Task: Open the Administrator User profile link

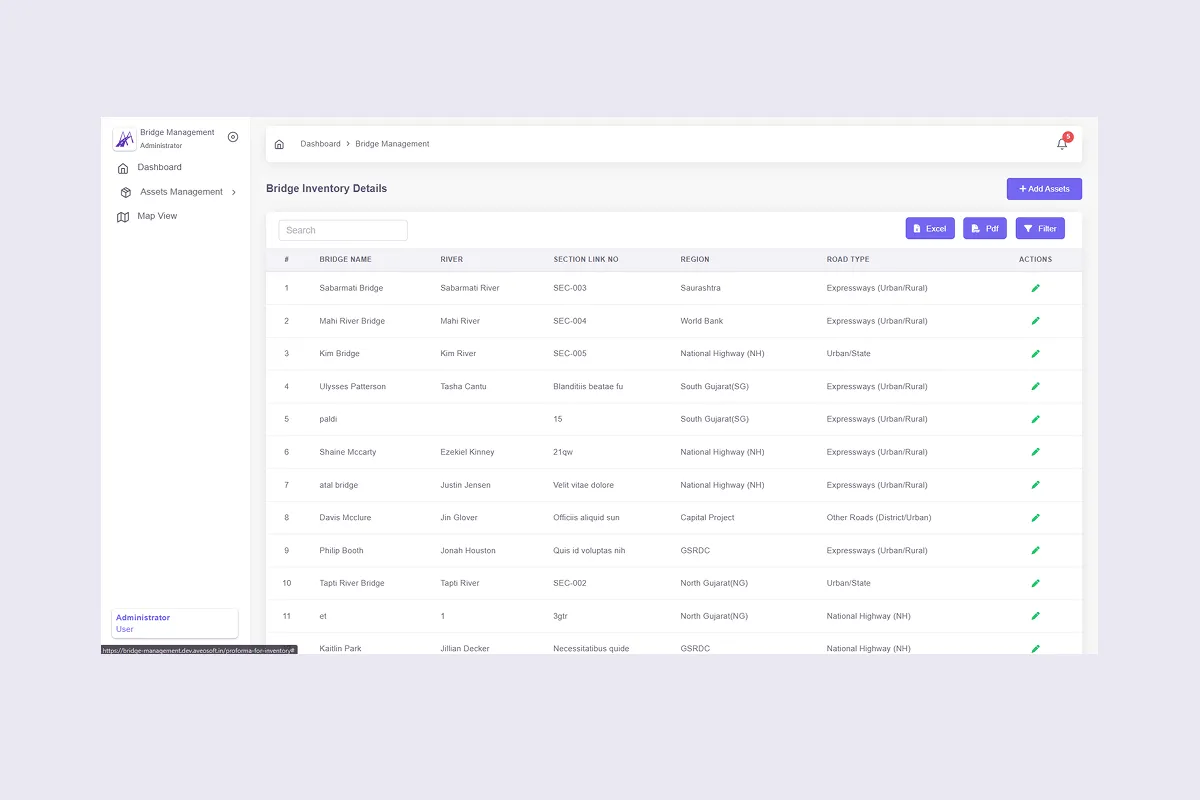Action: 143,622
